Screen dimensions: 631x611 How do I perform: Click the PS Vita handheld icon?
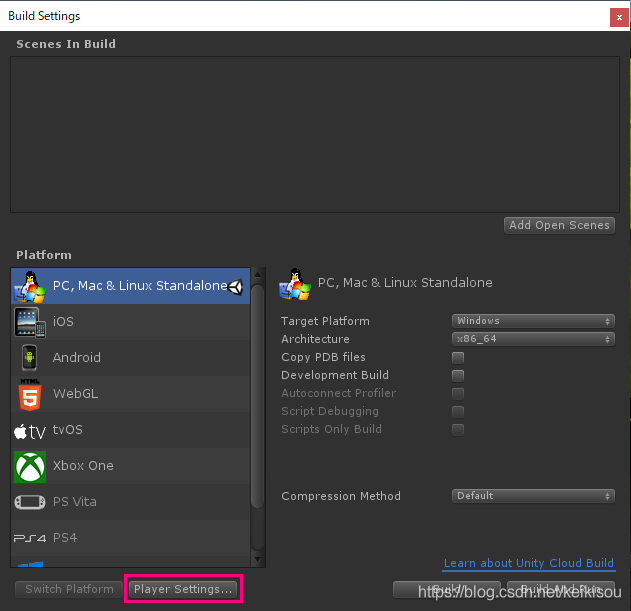(30, 502)
